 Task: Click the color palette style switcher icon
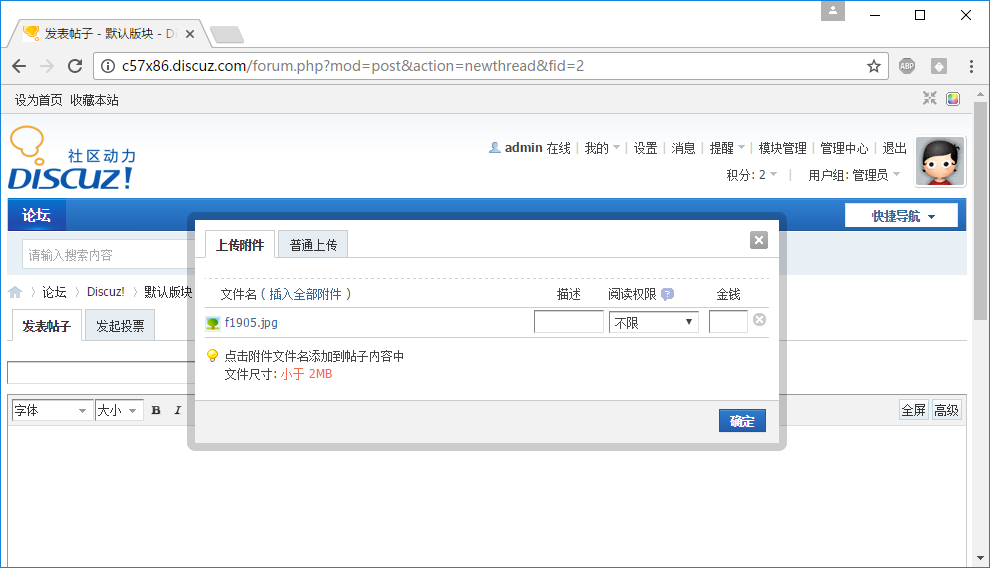tap(953, 99)
